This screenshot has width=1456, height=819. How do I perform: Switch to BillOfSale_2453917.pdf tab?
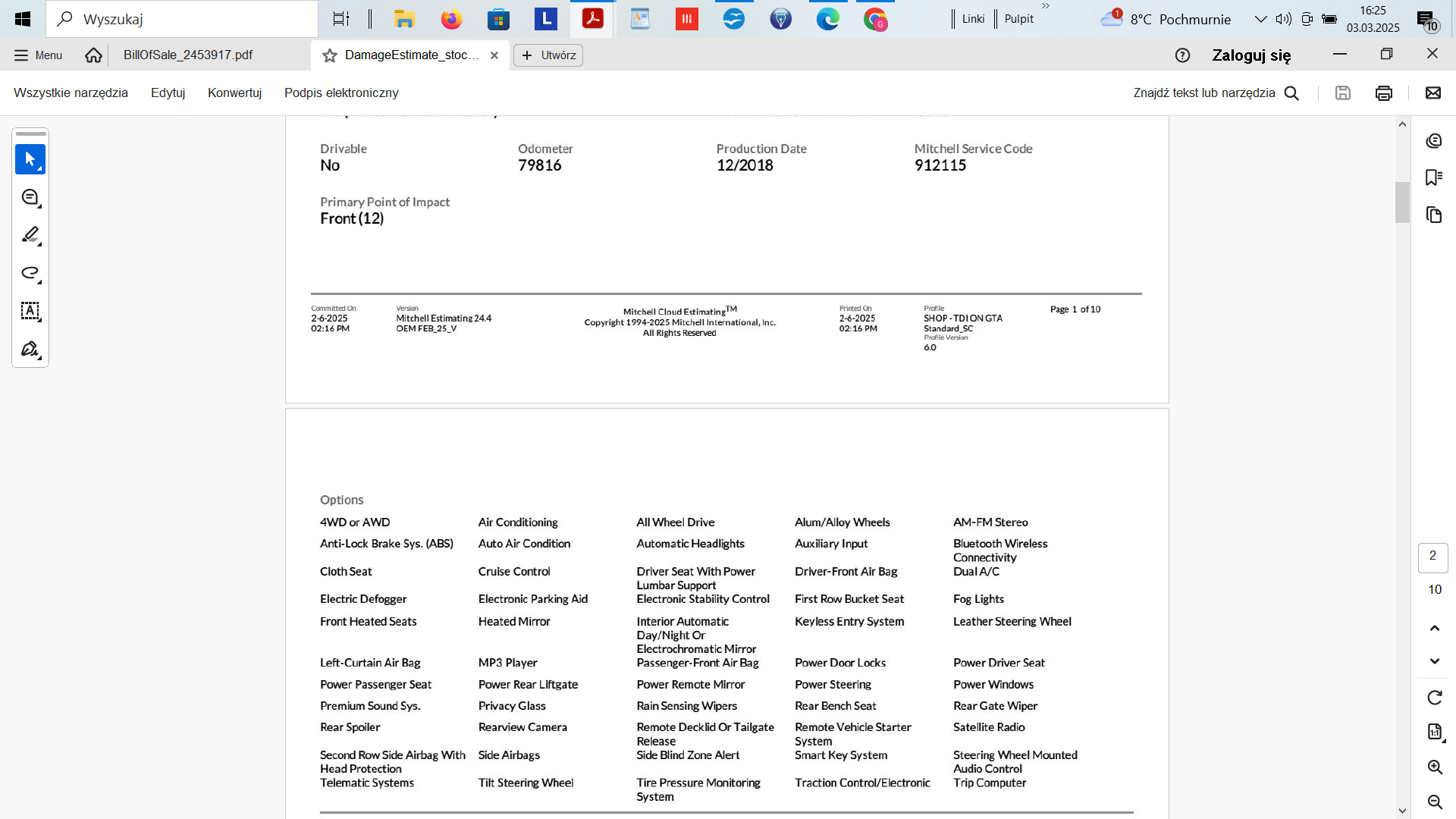tap(188, 55)
